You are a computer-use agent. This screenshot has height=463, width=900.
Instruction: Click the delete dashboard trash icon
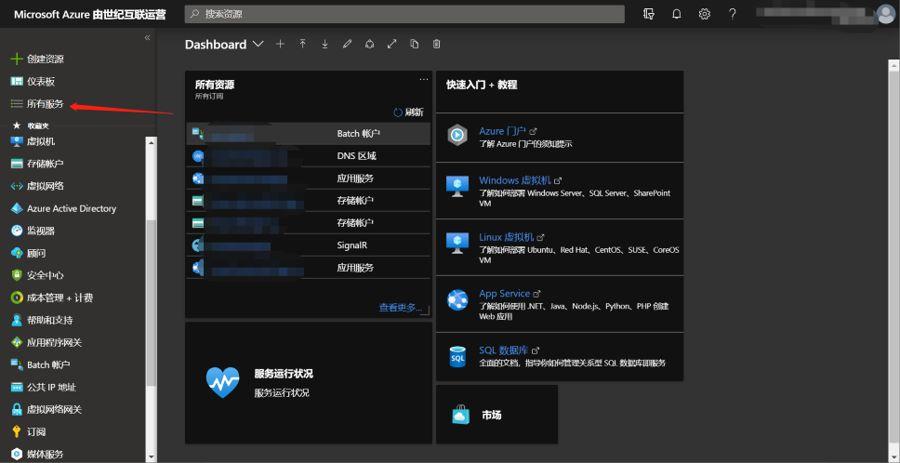point(437,44)
